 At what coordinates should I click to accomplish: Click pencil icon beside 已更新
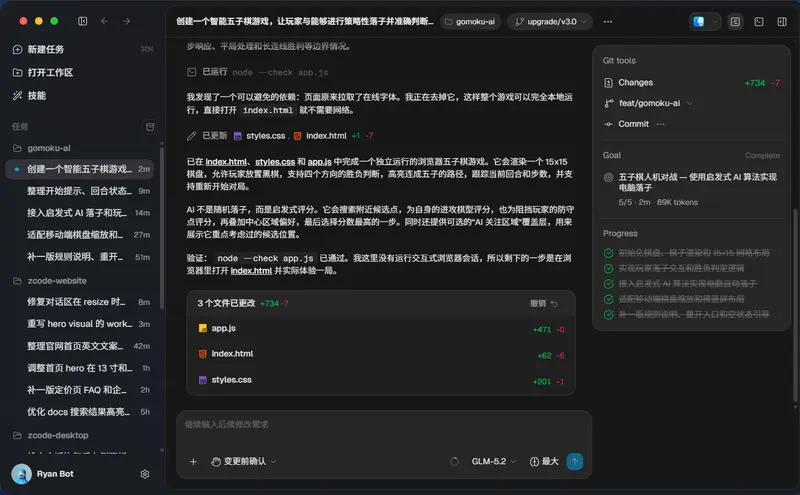[x=191, y=136]
